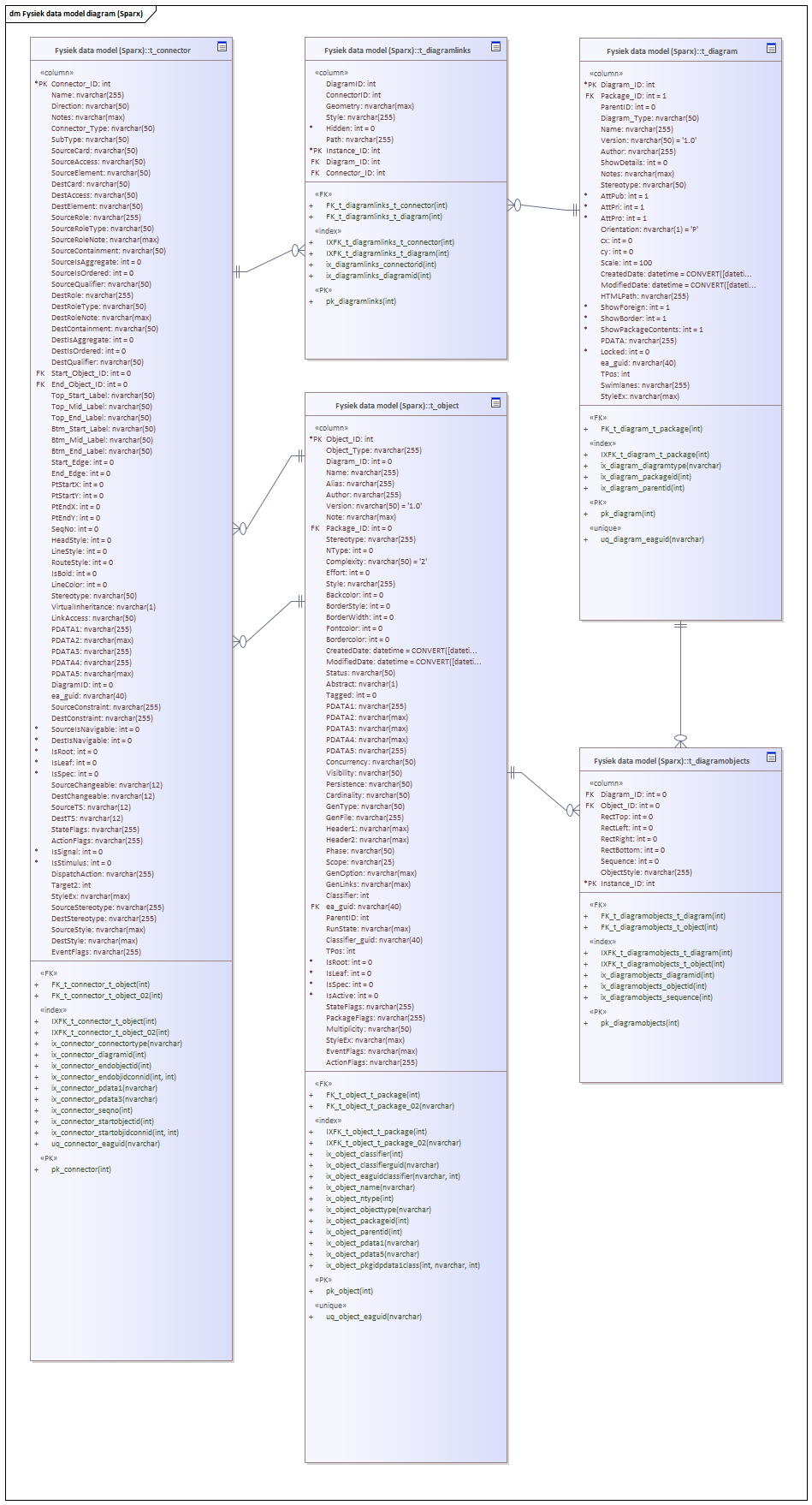Click the table icon on t_diagramobjects header
812x1505 pixels.
coord(772,757)
